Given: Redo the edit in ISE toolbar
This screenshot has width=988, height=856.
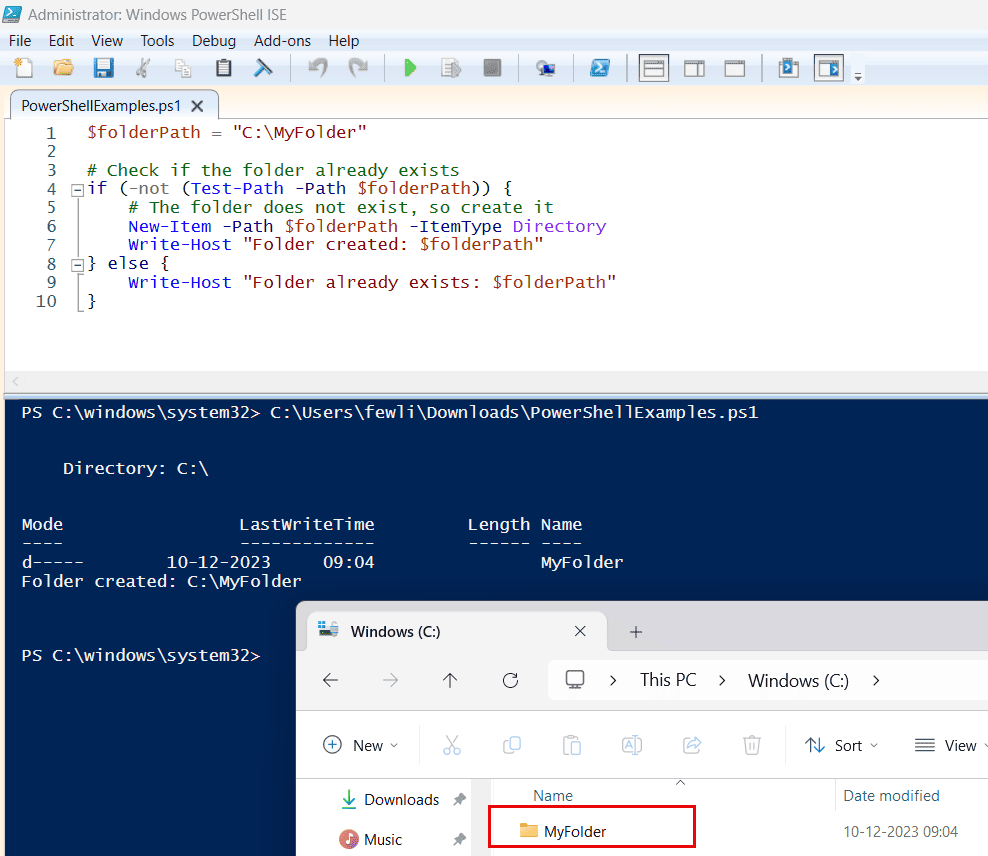Looking at the screenshot, I should [358, 67].
